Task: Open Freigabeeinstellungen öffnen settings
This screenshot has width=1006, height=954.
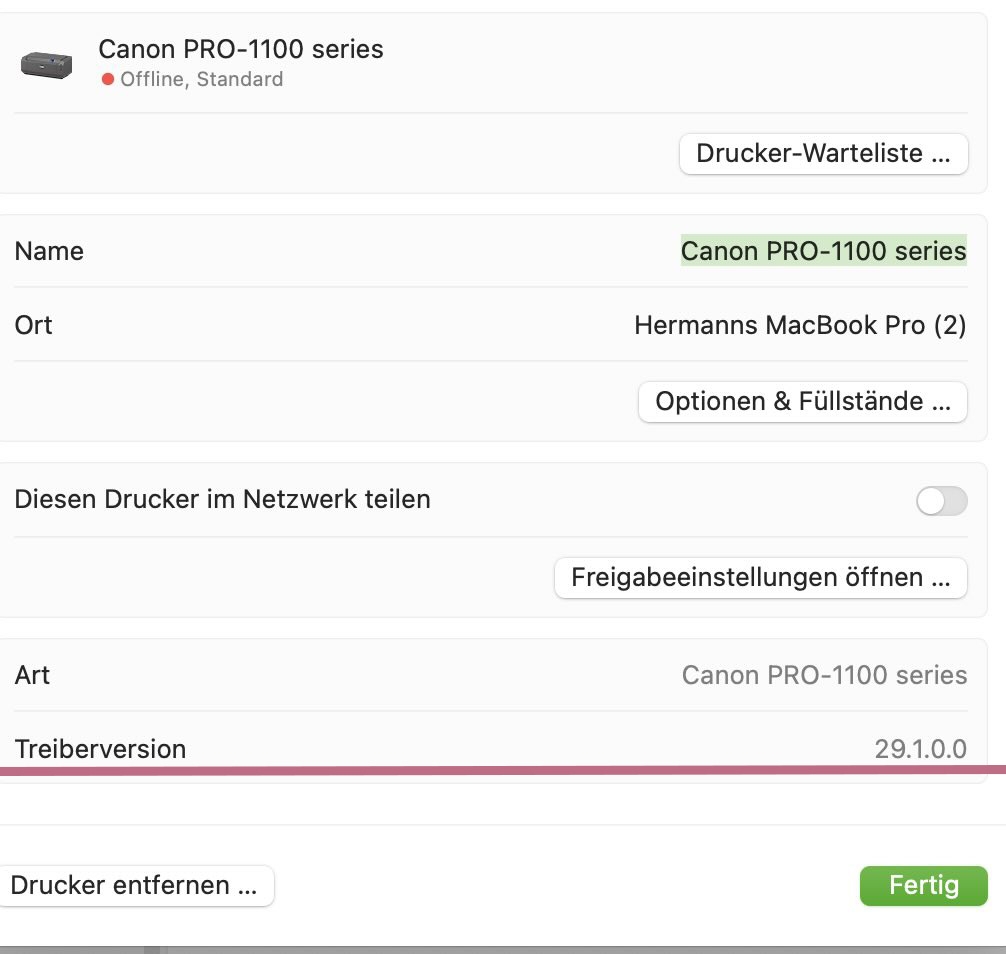Action: (760, 577)
